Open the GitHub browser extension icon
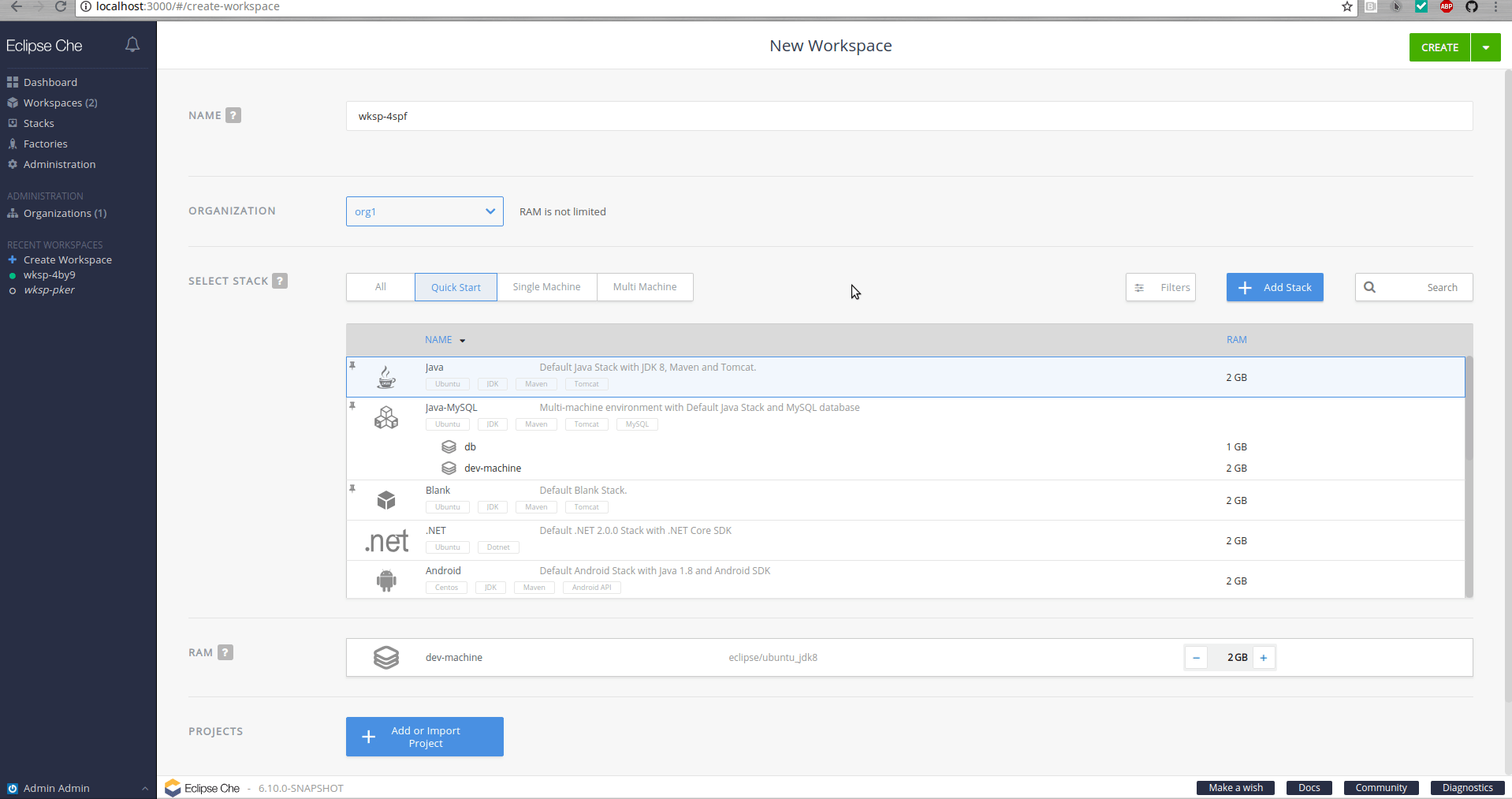Screen dimensions: 1512x799 pos(1472,6)
